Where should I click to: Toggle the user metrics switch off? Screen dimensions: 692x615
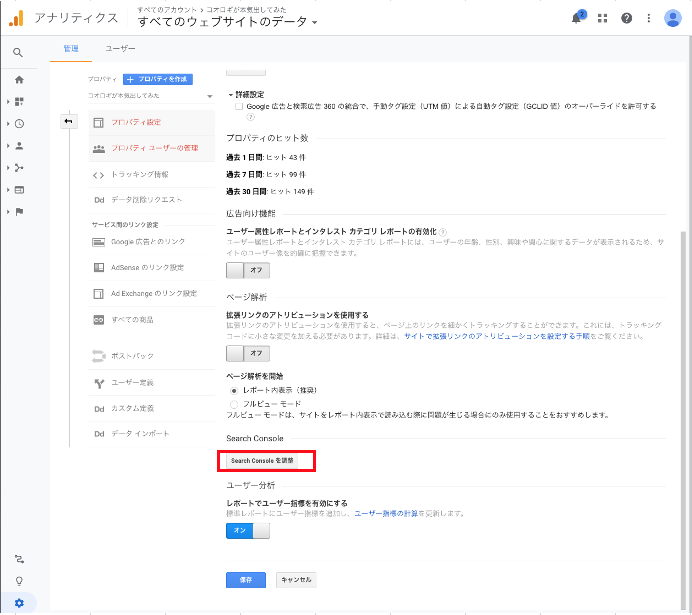pos(248,531)
